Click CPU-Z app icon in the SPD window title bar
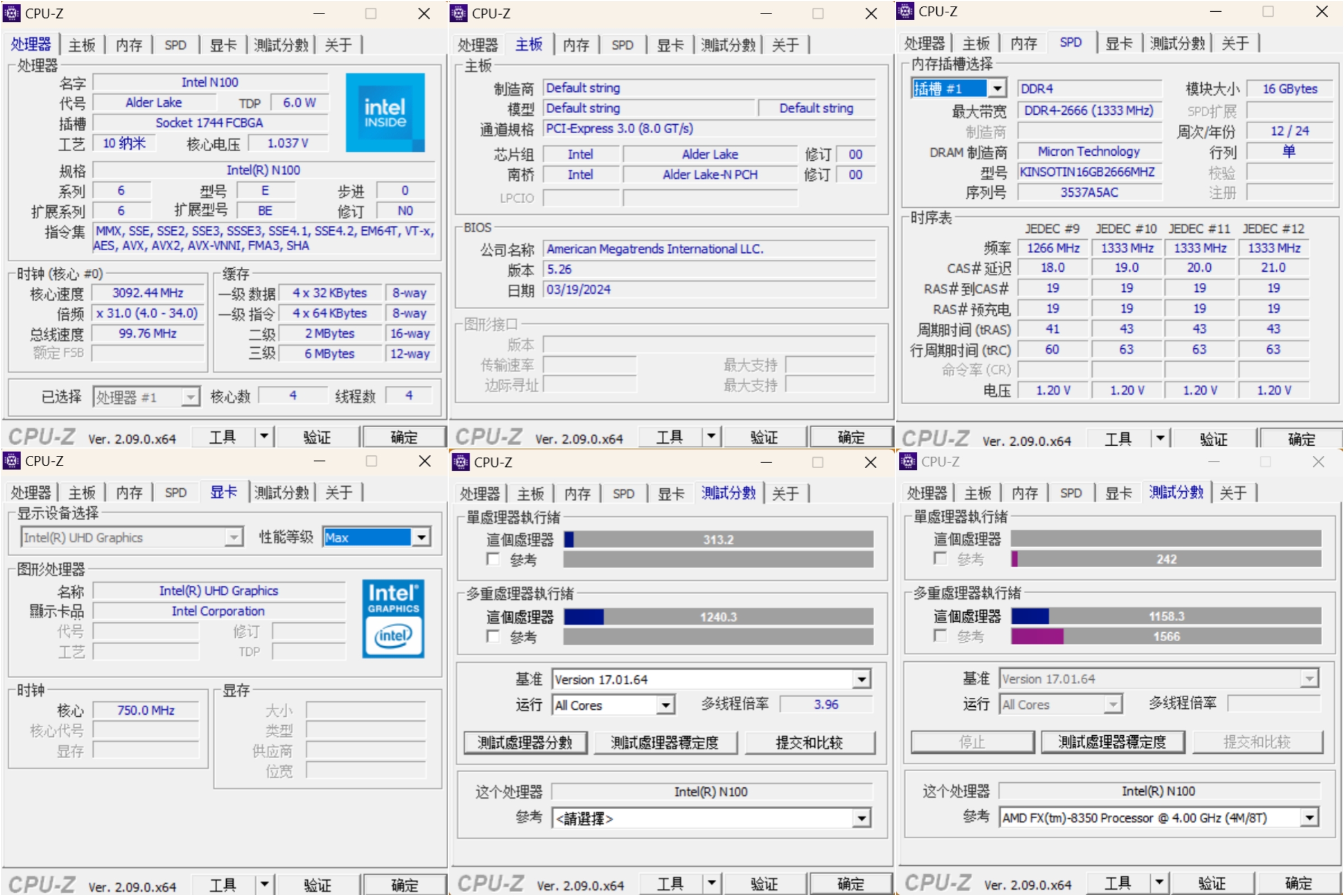1344x896 pixels. [x=905, y=11]
